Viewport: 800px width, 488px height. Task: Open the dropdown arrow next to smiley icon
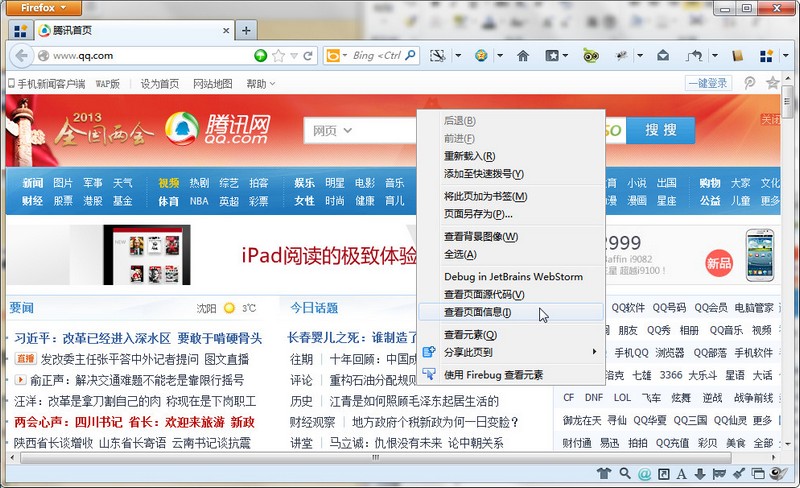pyautogui.click(x=500, y=56)
